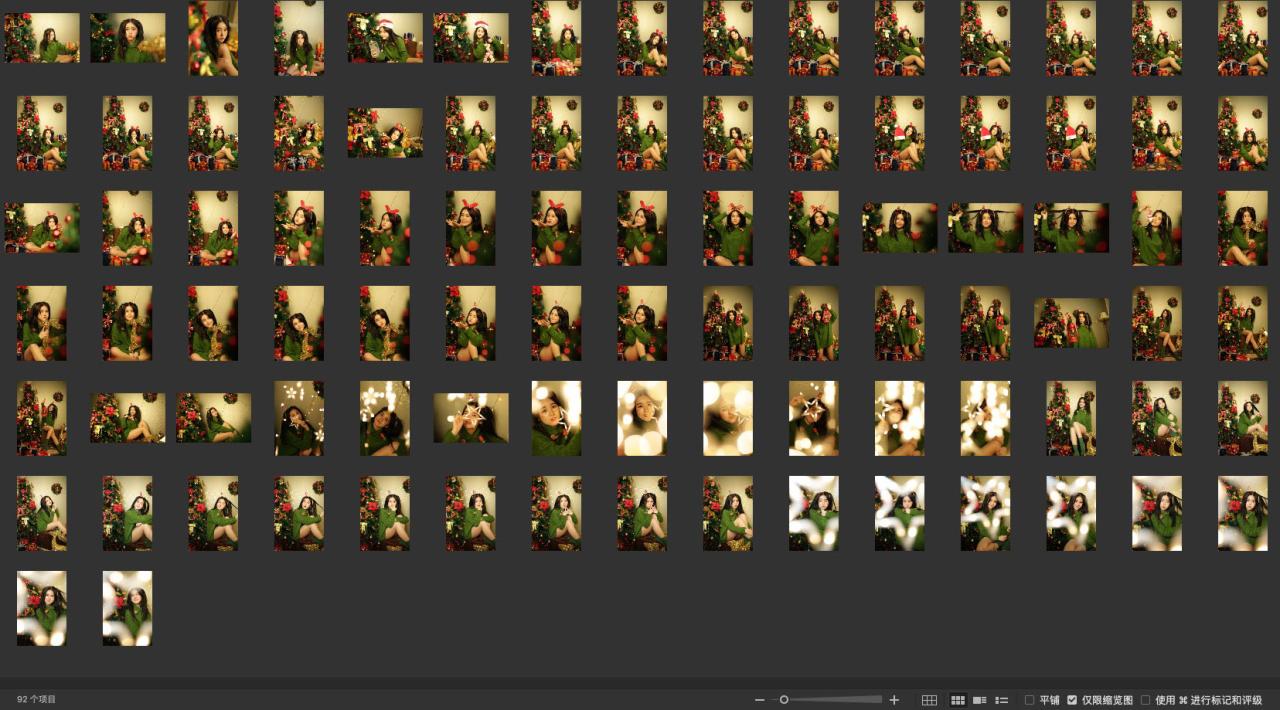Select the only landscape thumbnail in fourth row

tap(1071, 323)
